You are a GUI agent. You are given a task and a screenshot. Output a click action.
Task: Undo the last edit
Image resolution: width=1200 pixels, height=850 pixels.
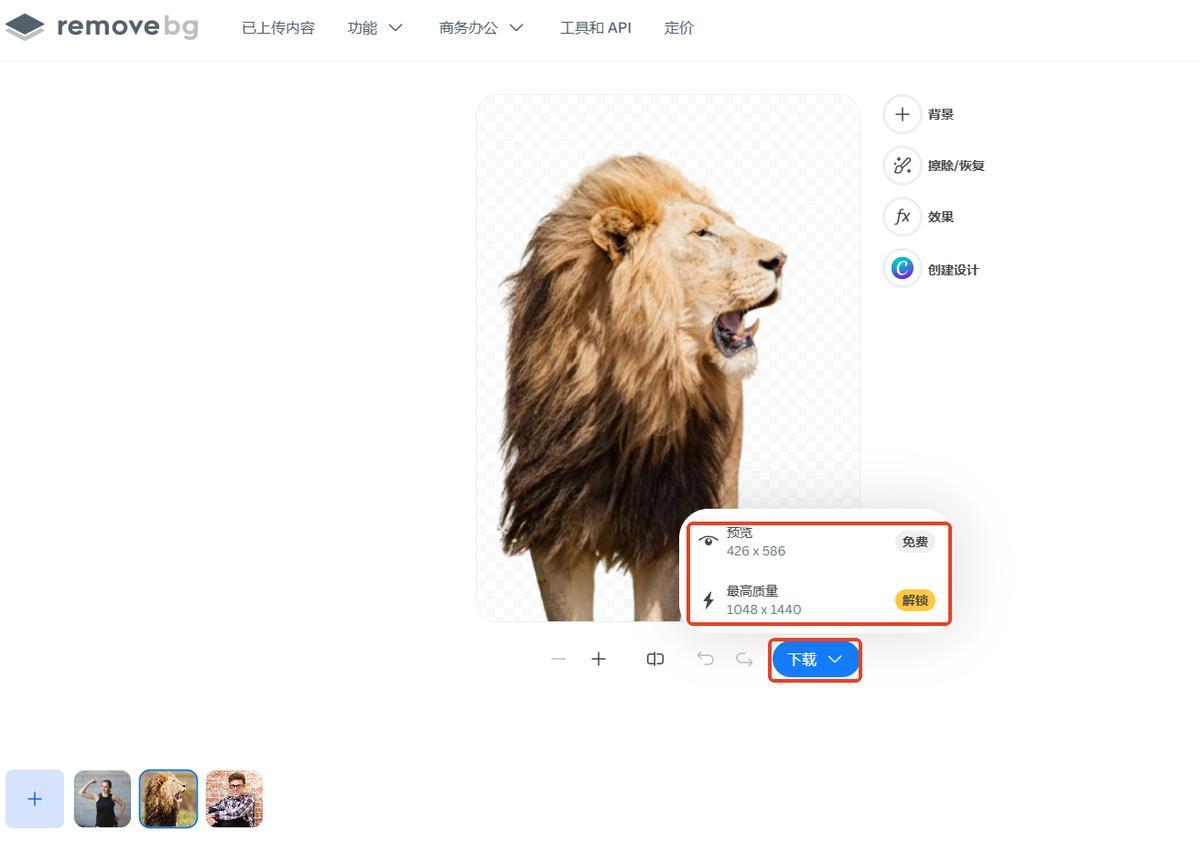(x=705, y=659)
